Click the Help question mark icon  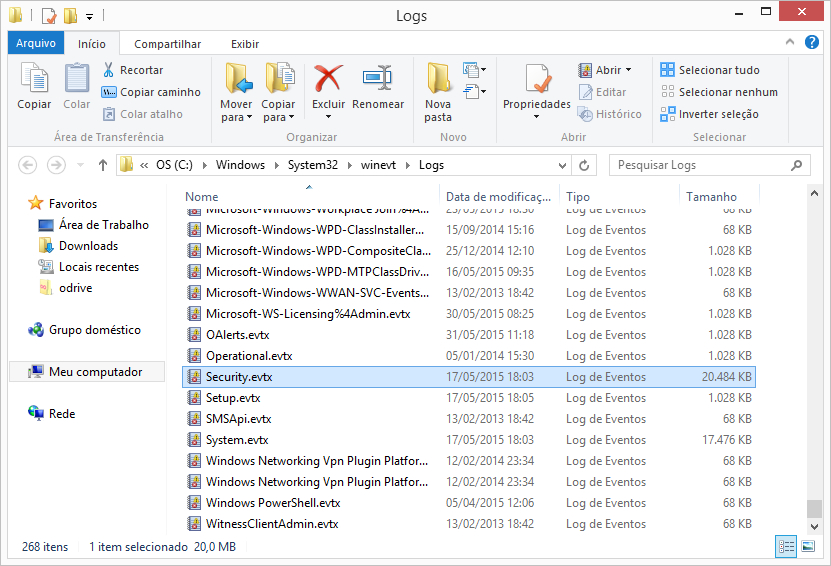coord(811,42)
